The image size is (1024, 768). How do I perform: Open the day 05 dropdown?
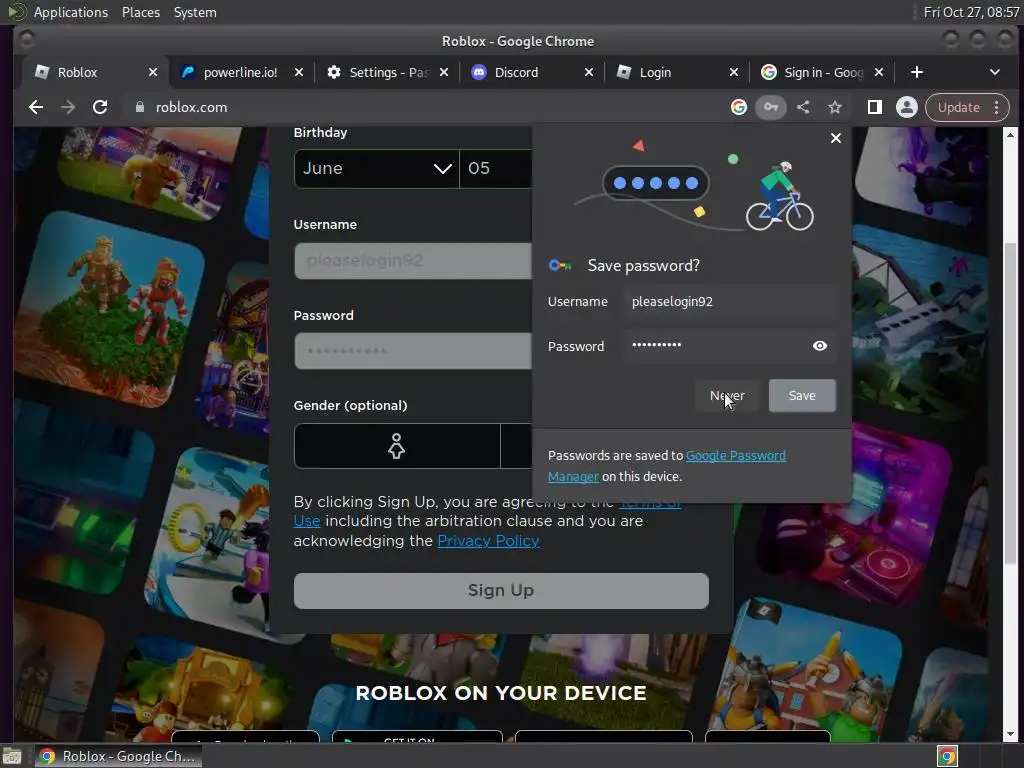pyautogui.click(x=496, y=168)
